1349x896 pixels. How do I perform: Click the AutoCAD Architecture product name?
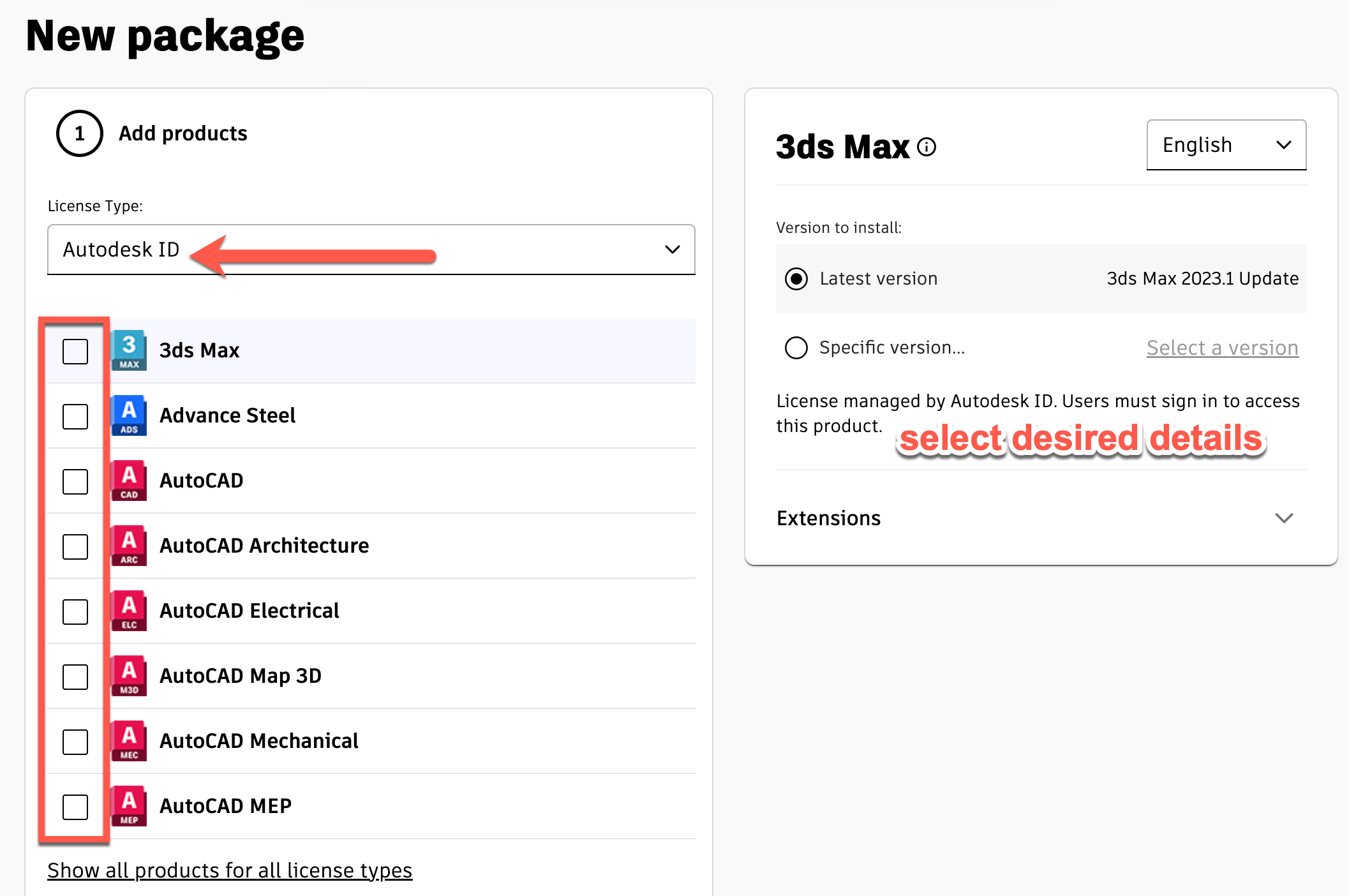click(264, 546)
